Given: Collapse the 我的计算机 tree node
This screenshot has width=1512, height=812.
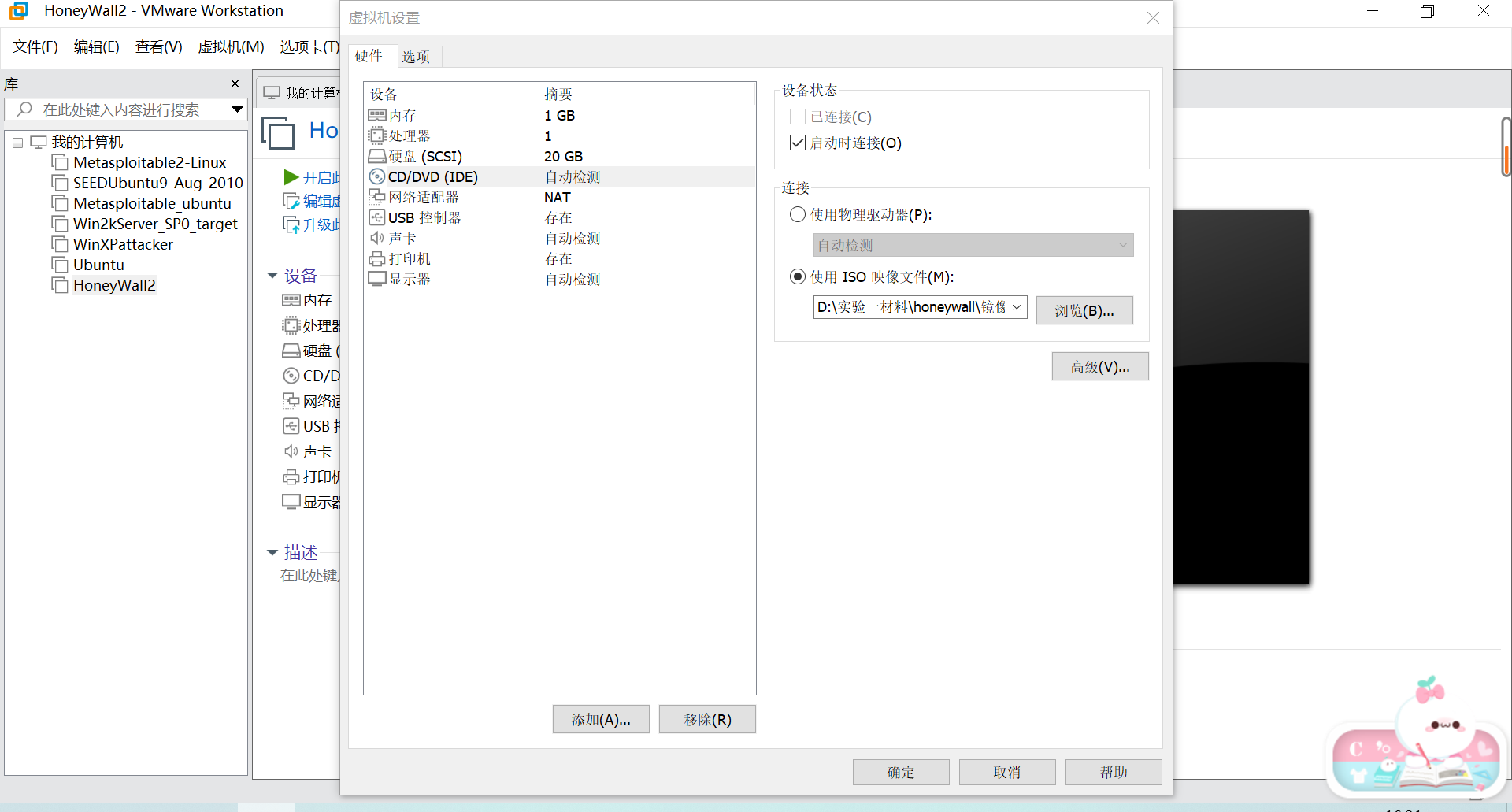Looking at the screenshot, I should pos(17,143).
